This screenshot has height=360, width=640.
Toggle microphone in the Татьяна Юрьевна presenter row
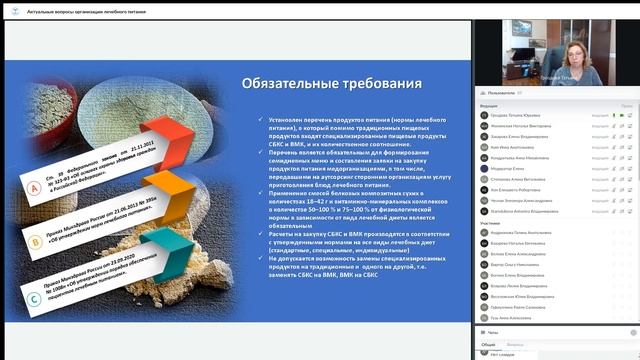click(614, 116)
